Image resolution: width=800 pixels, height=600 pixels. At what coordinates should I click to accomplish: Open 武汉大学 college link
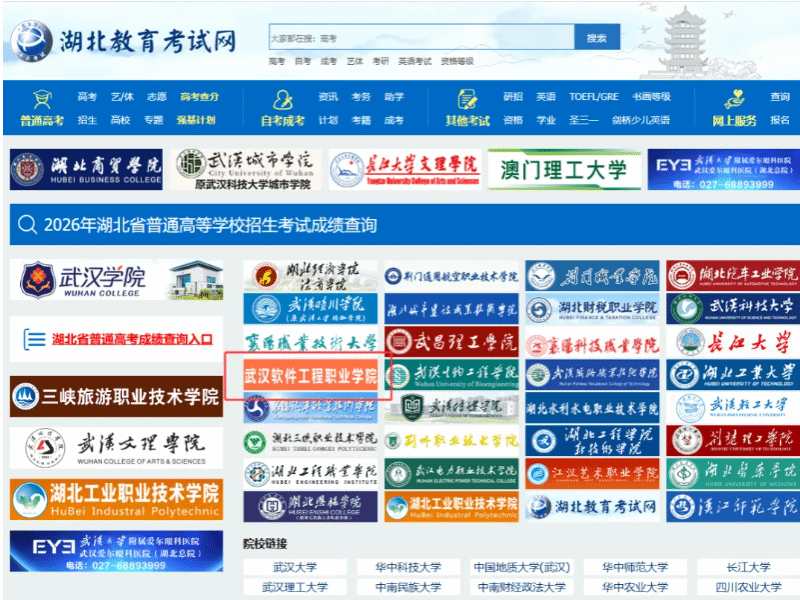coord(295,567)
